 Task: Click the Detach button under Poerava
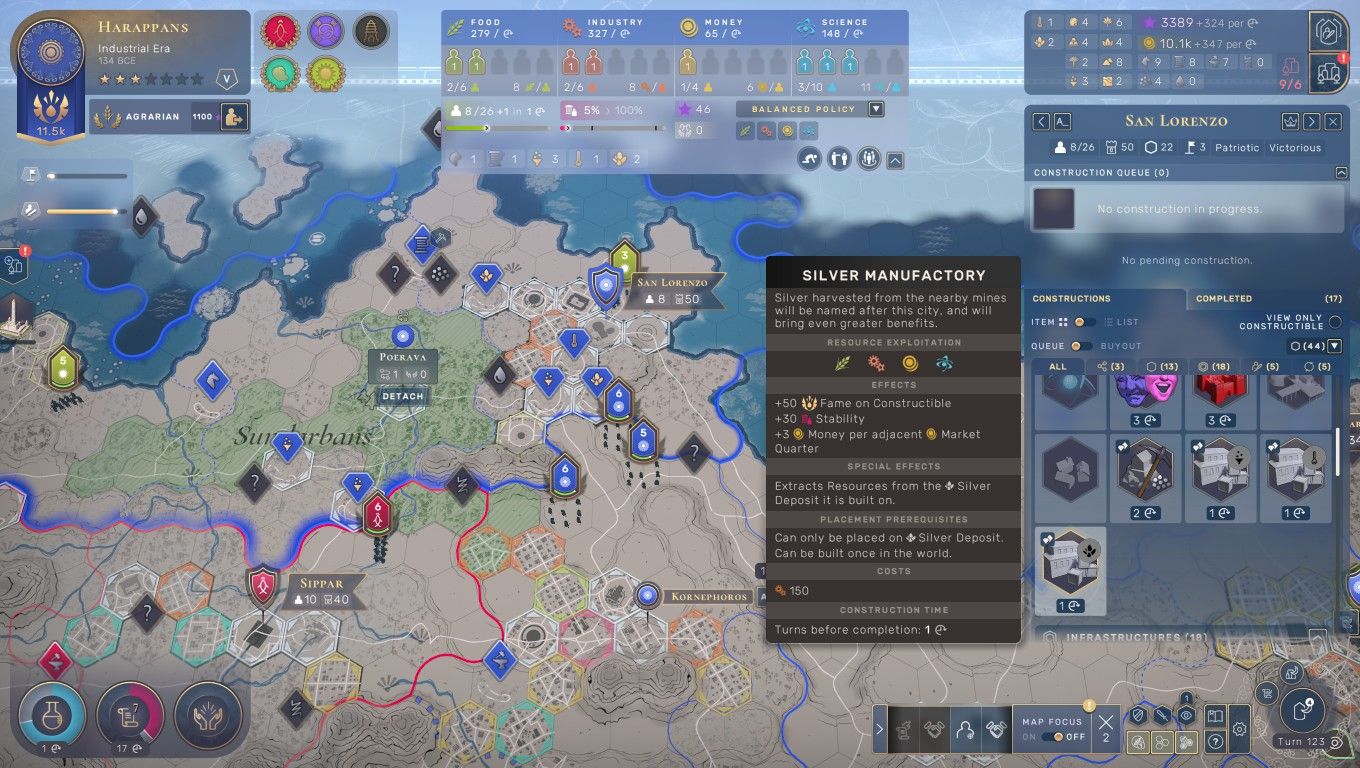pyautogui.click(x=401, y=396)
